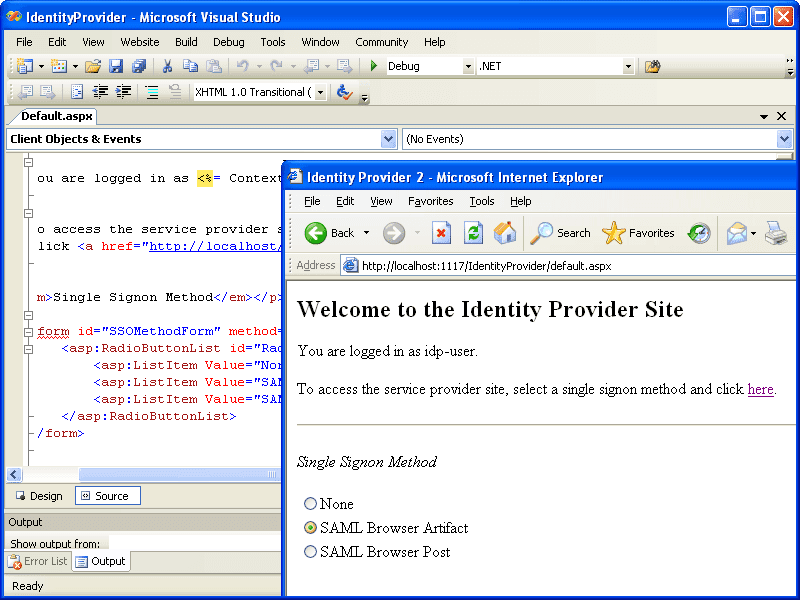Open Favorites menu in Internet Explorer
The image size is (800, 600).
tap(431, 201)
